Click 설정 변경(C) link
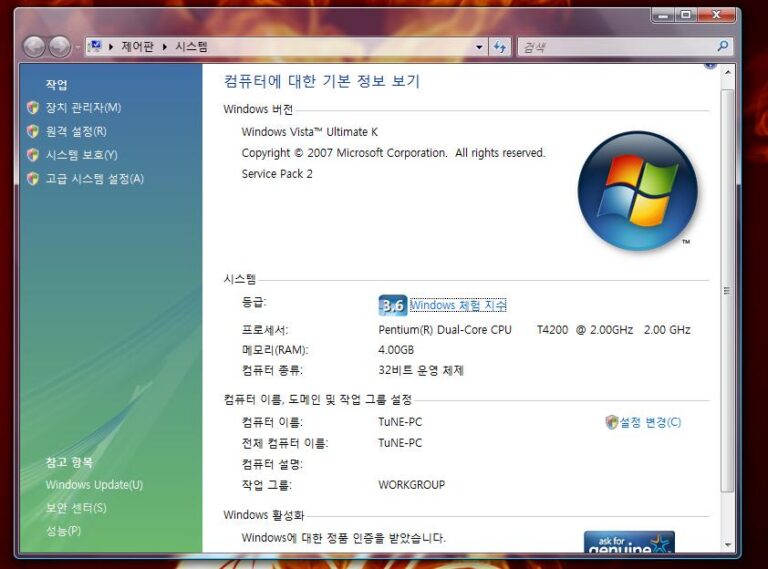768x569 pixels. tap(650, 422)
